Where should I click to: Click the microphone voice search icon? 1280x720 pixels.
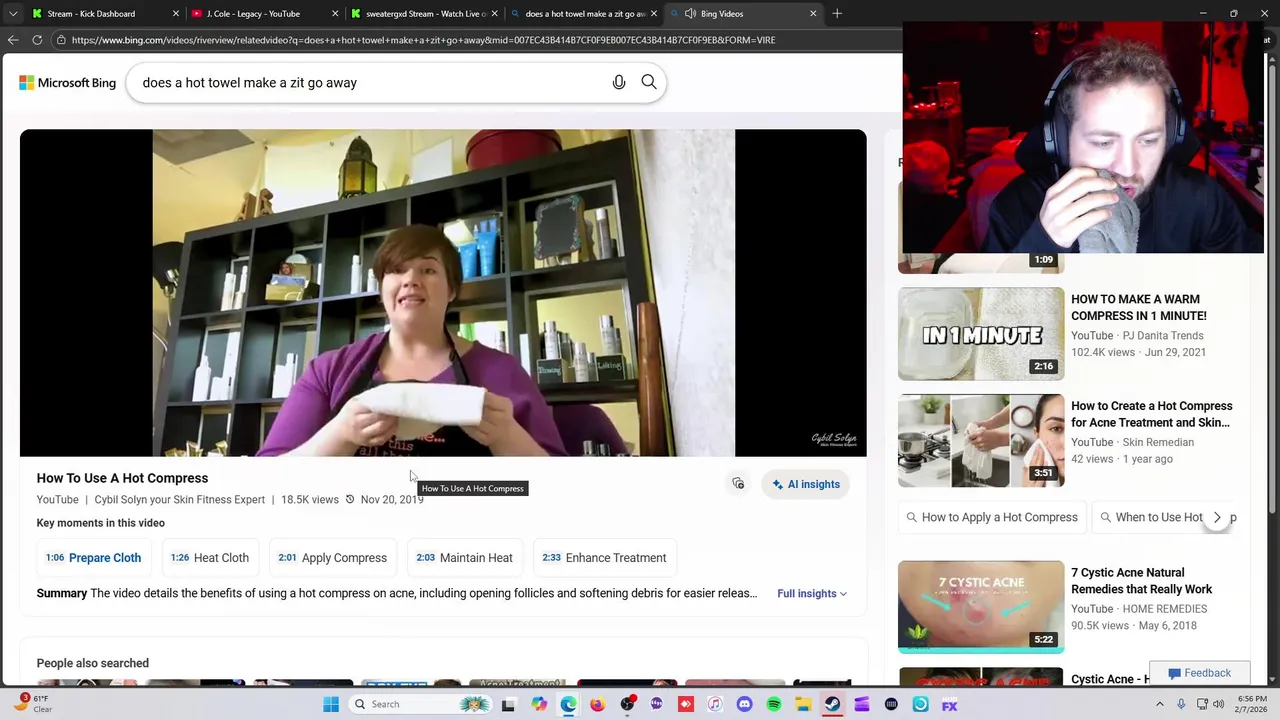tap(619, 83)
